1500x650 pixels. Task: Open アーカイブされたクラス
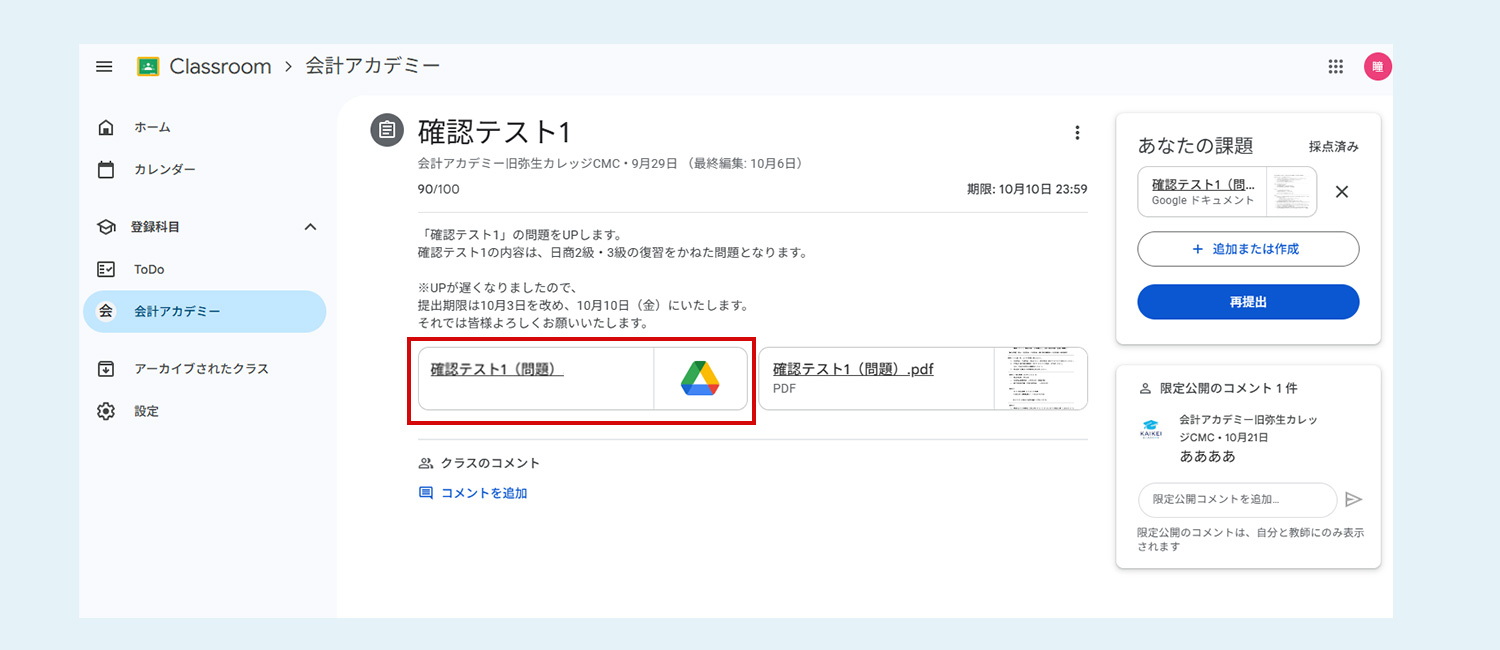pos(201,369)
